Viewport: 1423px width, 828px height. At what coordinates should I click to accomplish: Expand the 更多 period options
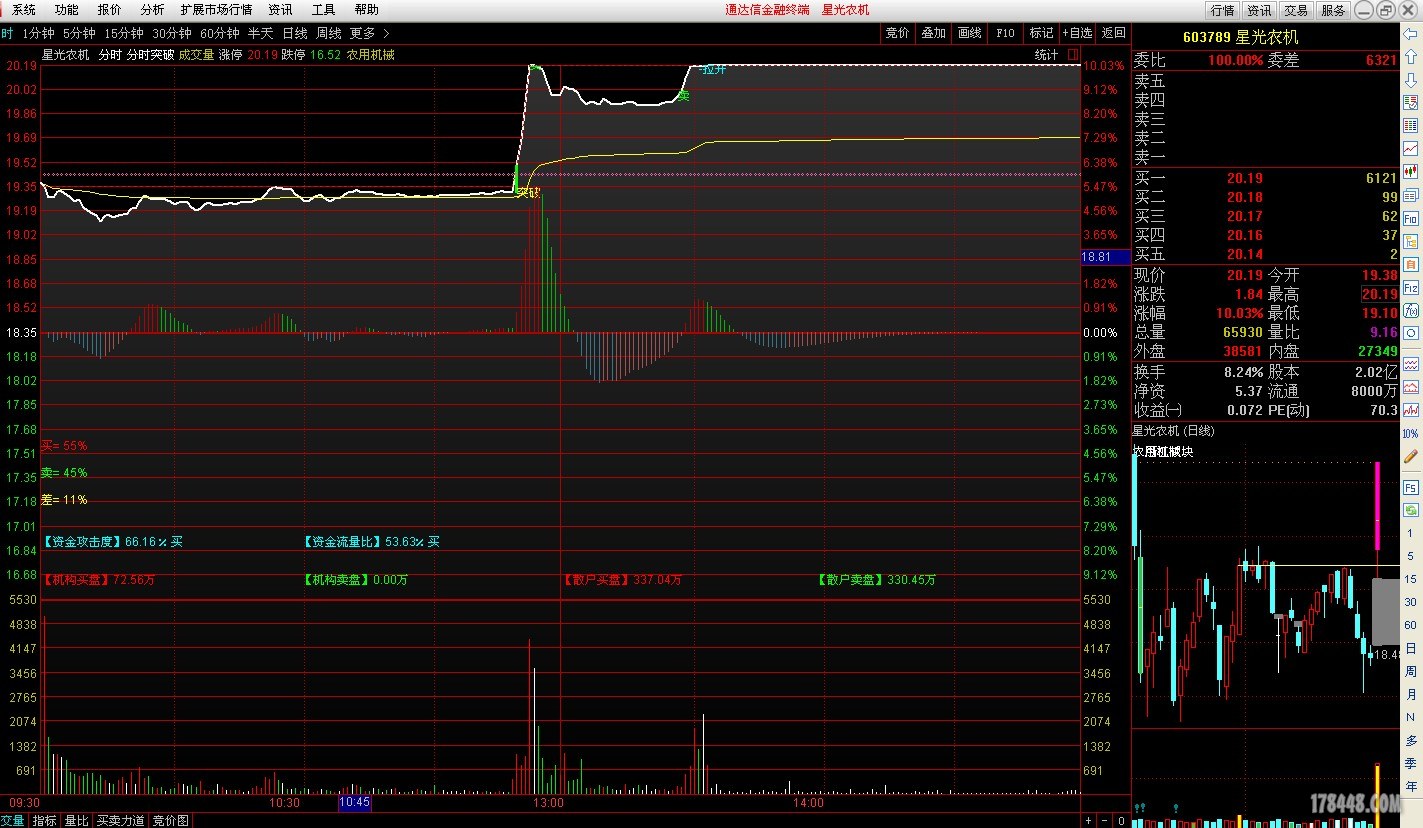tap(369, 33)
